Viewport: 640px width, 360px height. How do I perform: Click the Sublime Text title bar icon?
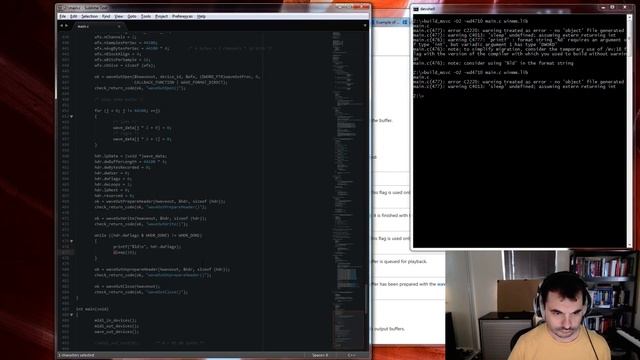(x=60, y=8)
